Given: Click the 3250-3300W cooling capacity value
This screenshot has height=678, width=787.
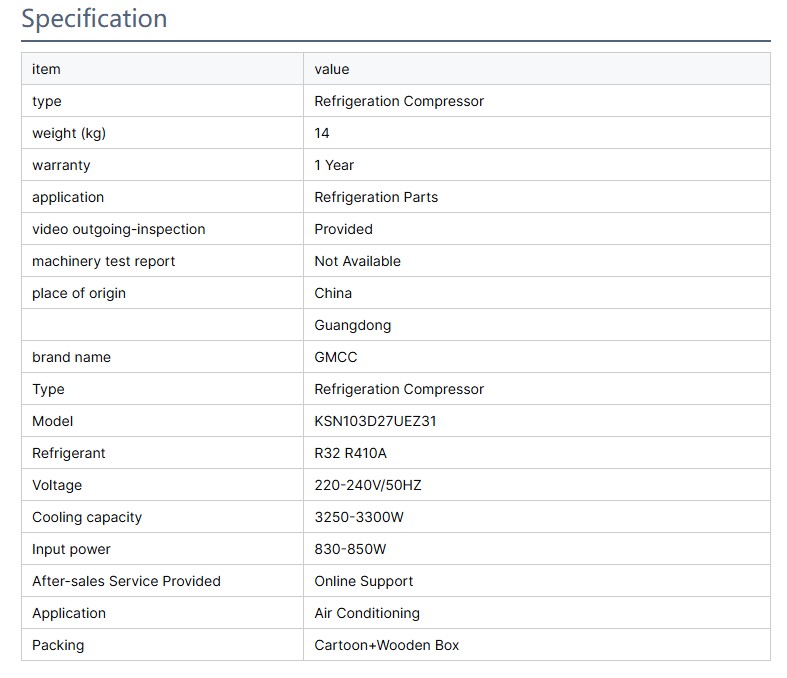Looking at the screenshot, I should pos(359,517).
